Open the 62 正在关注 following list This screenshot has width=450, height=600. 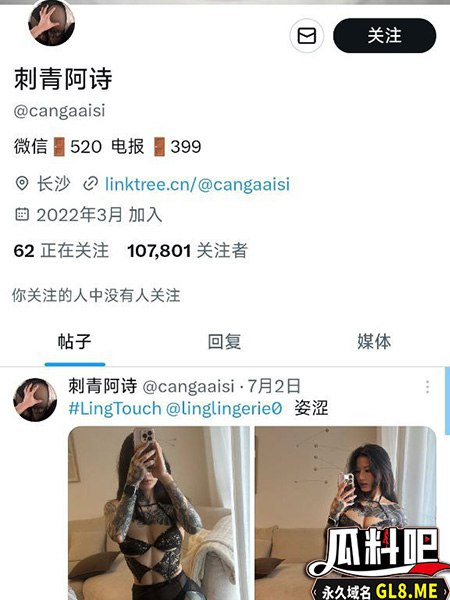(x=61, y=251)
